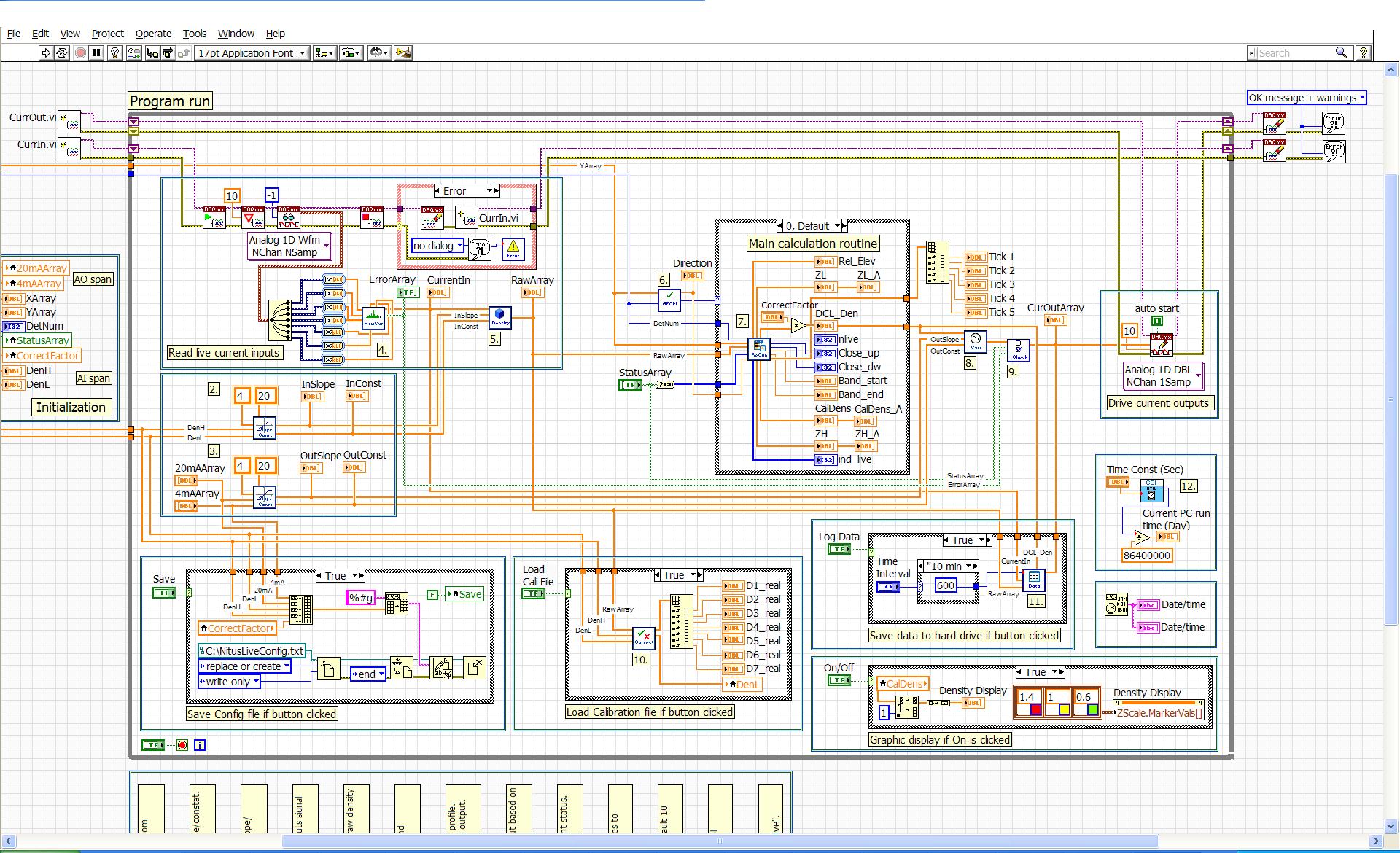The width and height of the screenshot is (1400, 853).
Task: Select the Curr subVI node labeled 8
Action: [976, 342]
